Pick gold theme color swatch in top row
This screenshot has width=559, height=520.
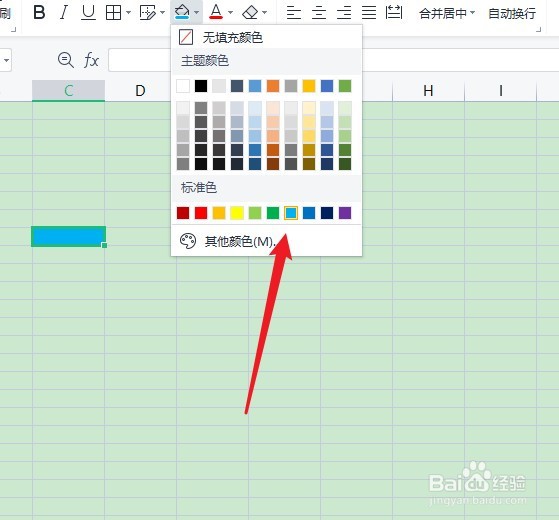309,86
